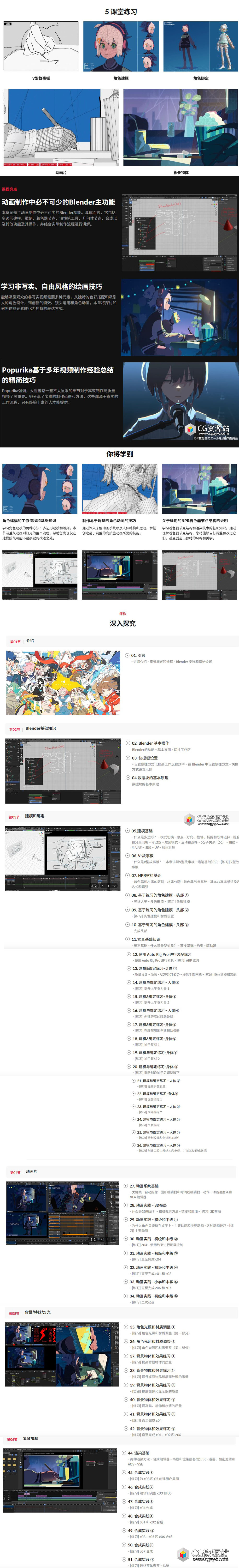Click play icon for lesson 13 建模&绑定练习
The width and height of the screenshot is (239, 1568).
(x=129, y=968)
